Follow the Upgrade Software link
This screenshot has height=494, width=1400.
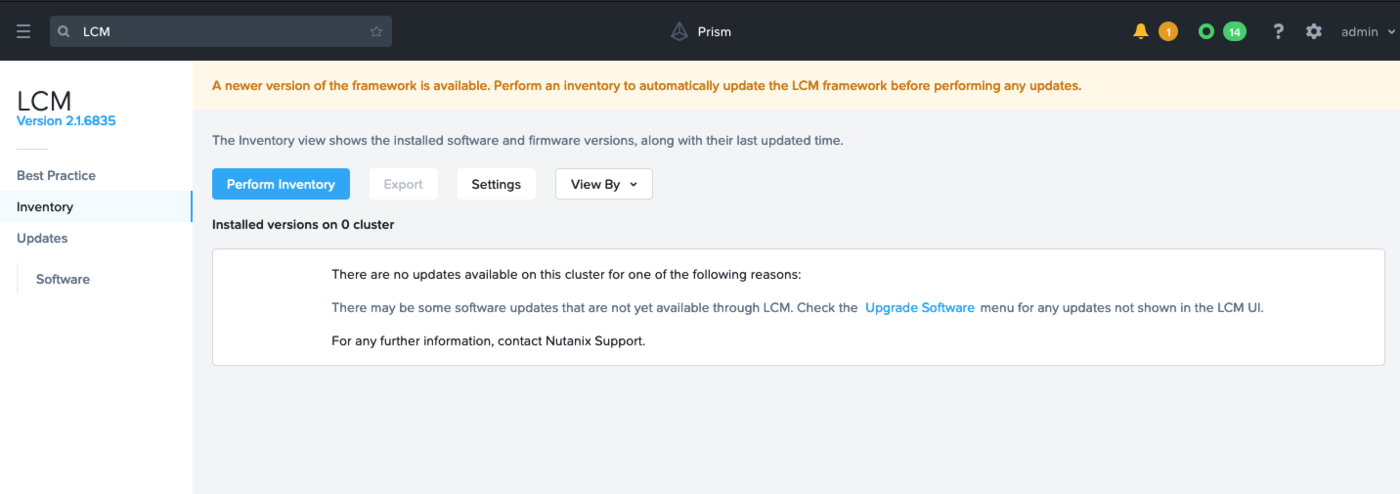[919, 308]
